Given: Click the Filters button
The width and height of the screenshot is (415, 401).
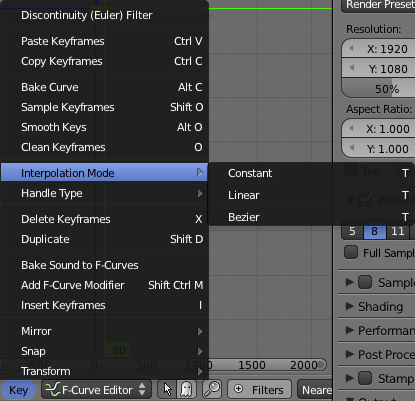Looking at the screenshot, I should click(259, 389).
